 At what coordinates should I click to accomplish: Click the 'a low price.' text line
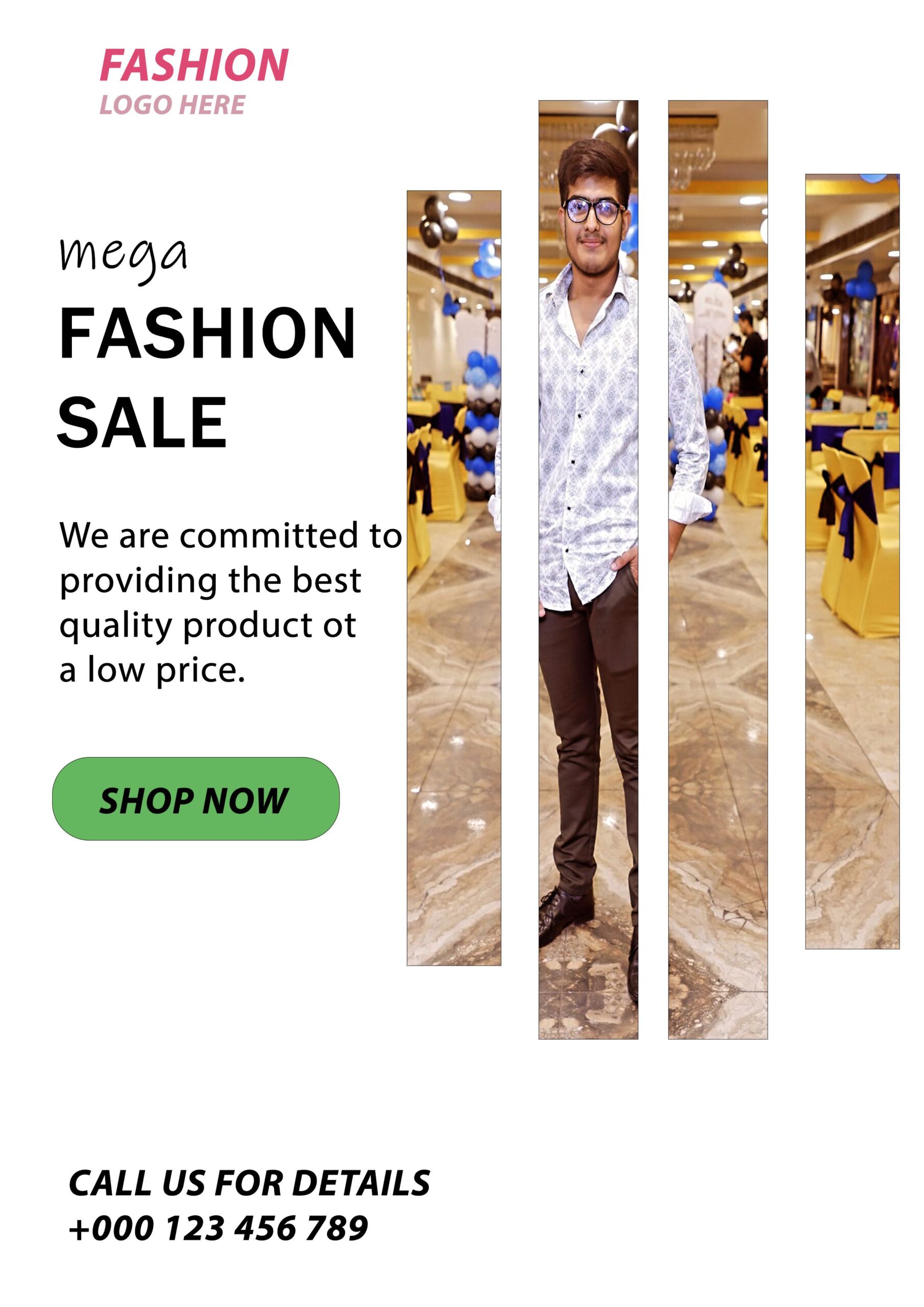(152, 670)
